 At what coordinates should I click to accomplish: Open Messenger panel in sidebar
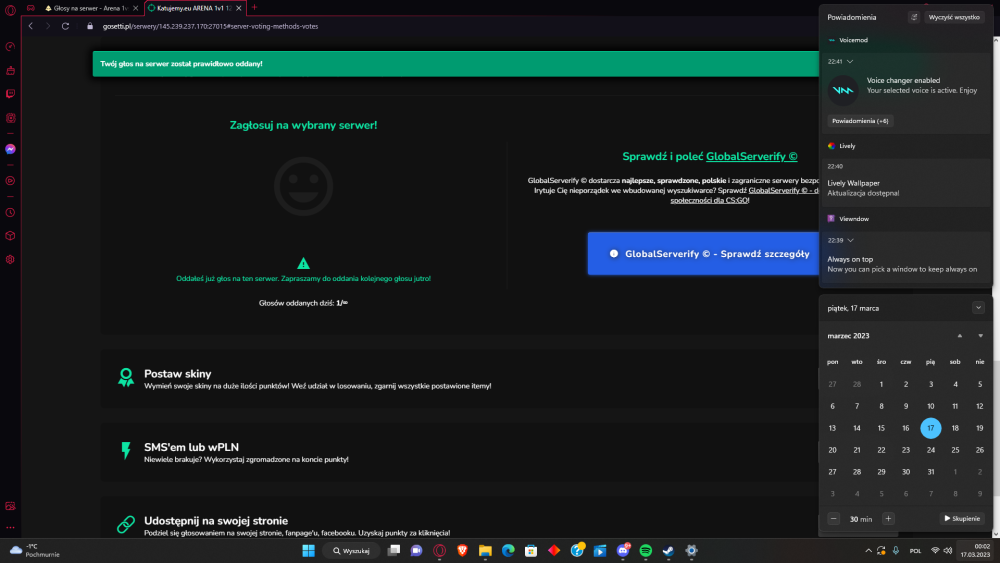(x=10, y=149)
